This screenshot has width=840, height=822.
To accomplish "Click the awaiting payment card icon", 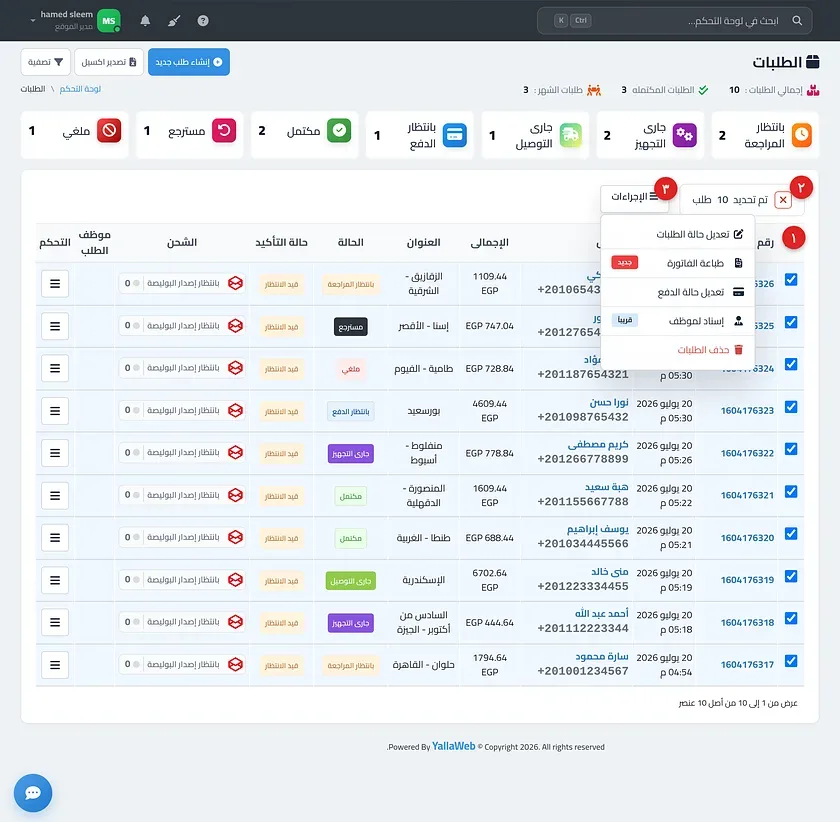I will click(455, 135).
